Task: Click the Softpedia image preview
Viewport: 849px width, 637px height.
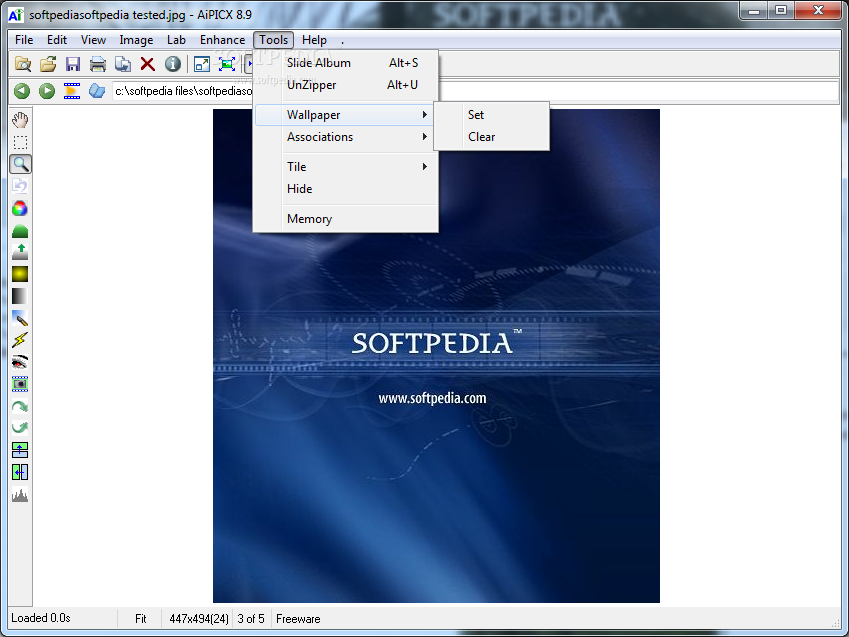Action: [436, 356]
